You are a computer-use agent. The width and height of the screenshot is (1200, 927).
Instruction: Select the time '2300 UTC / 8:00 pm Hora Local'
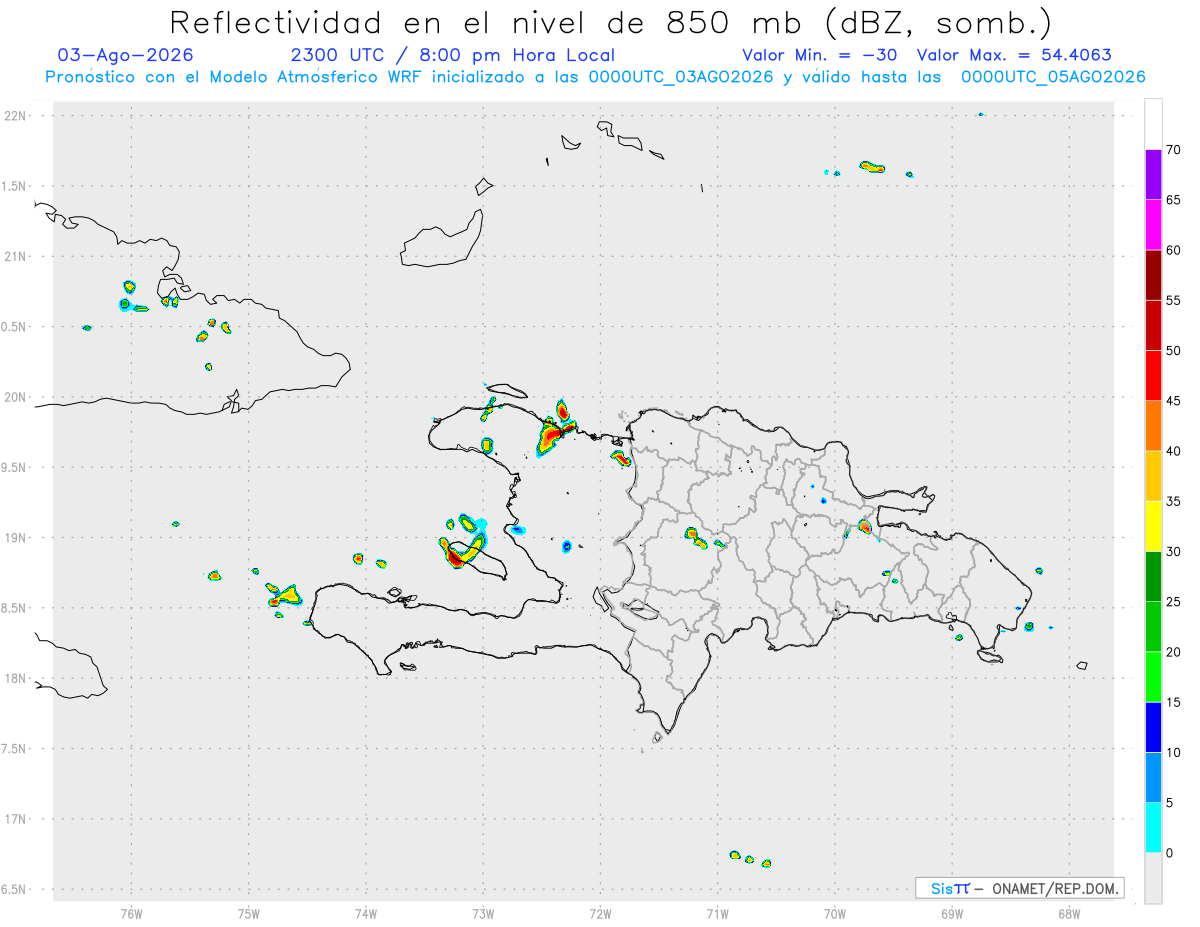(x=452, y=55)
